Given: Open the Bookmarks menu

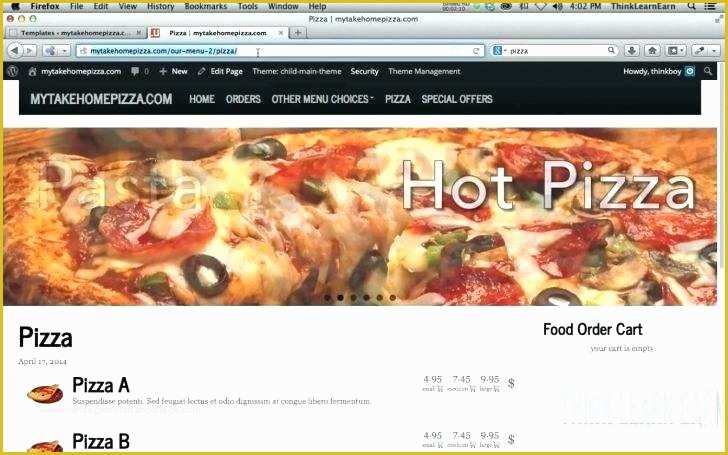Looking at the screenshot, I should (206, 6).
